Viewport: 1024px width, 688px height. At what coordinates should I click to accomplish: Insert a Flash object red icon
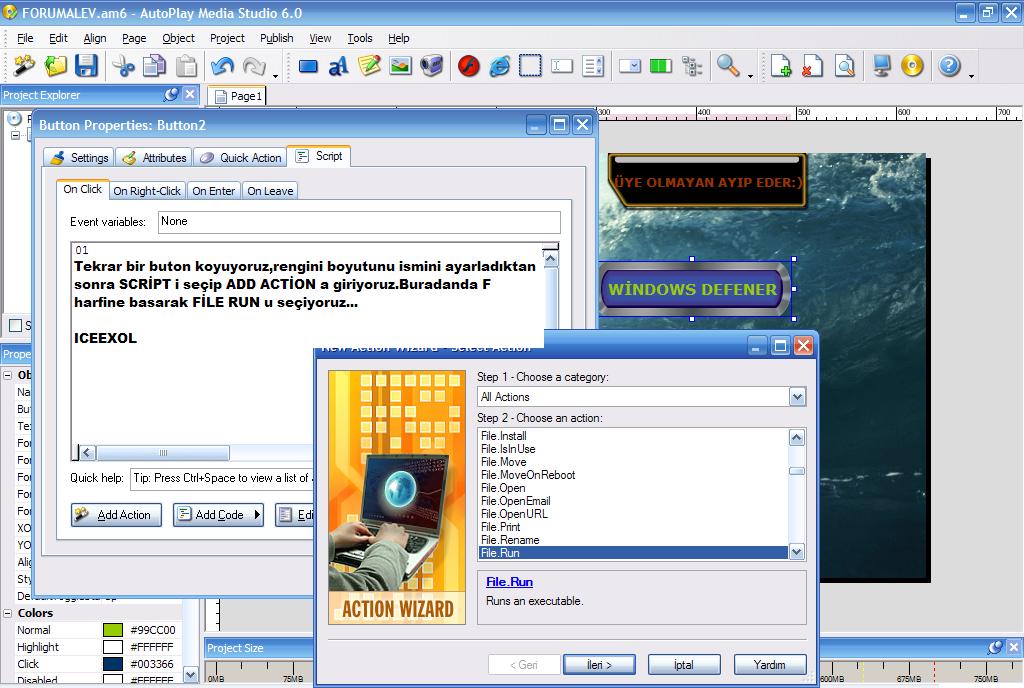468,66
